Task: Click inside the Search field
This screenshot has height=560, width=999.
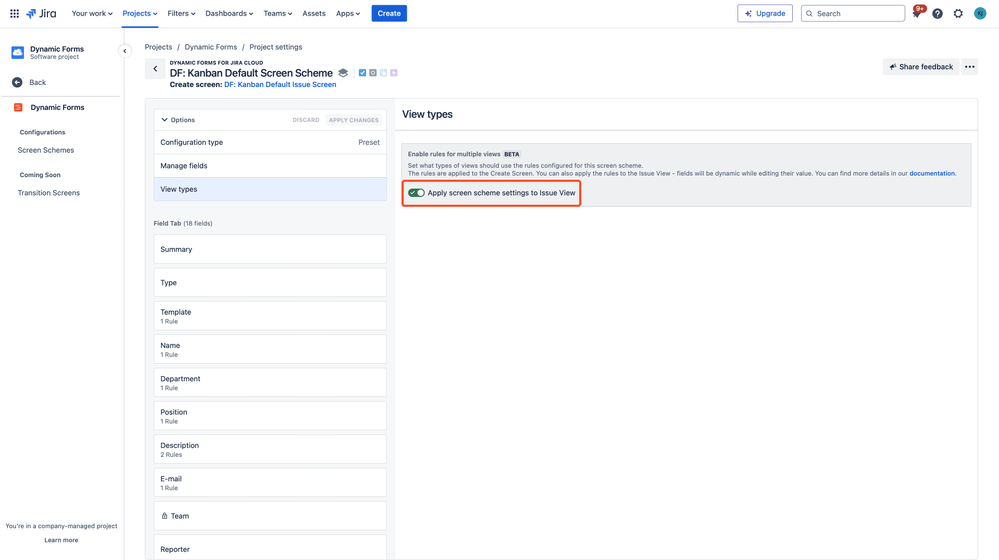Action: tap(853, 13)
